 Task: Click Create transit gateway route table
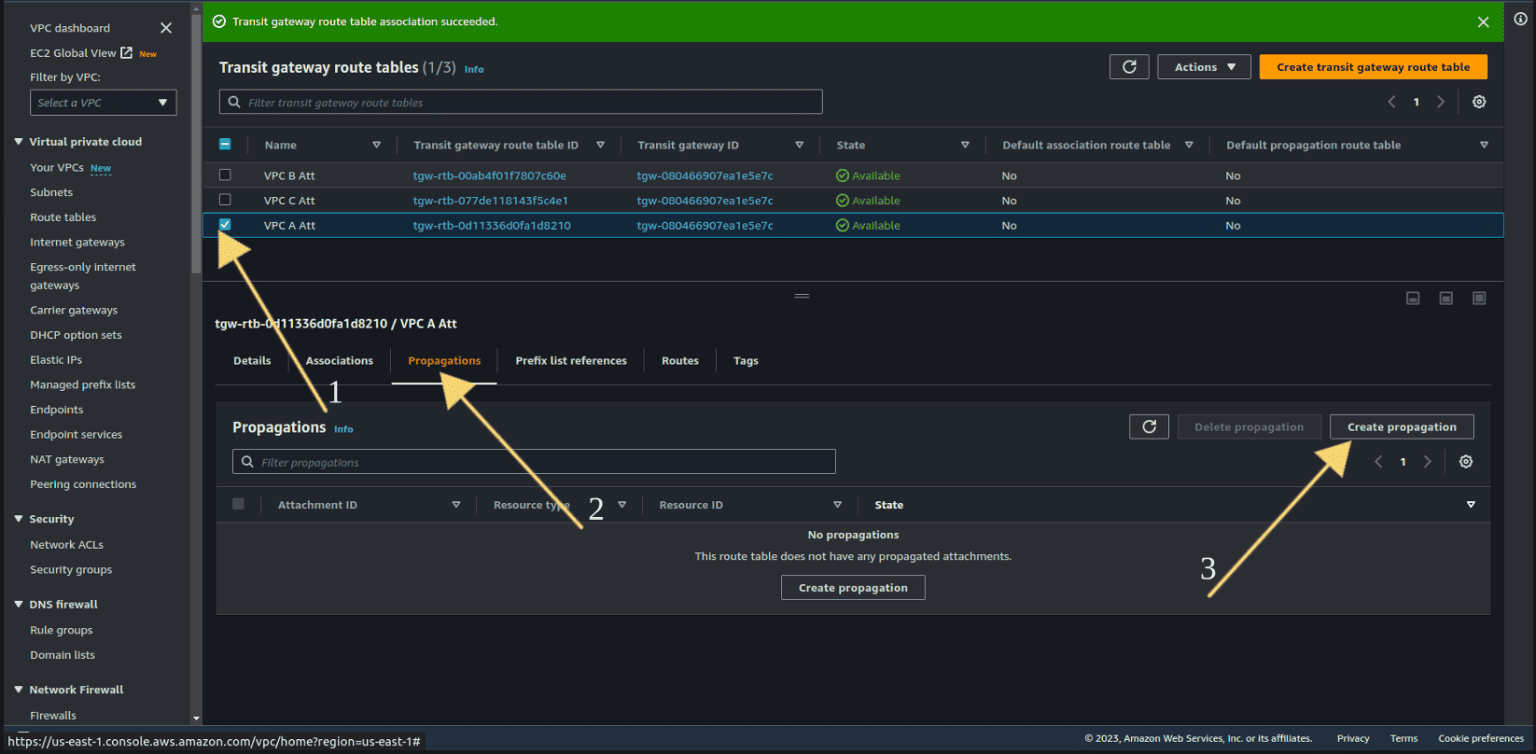[x=1372, y=66]
